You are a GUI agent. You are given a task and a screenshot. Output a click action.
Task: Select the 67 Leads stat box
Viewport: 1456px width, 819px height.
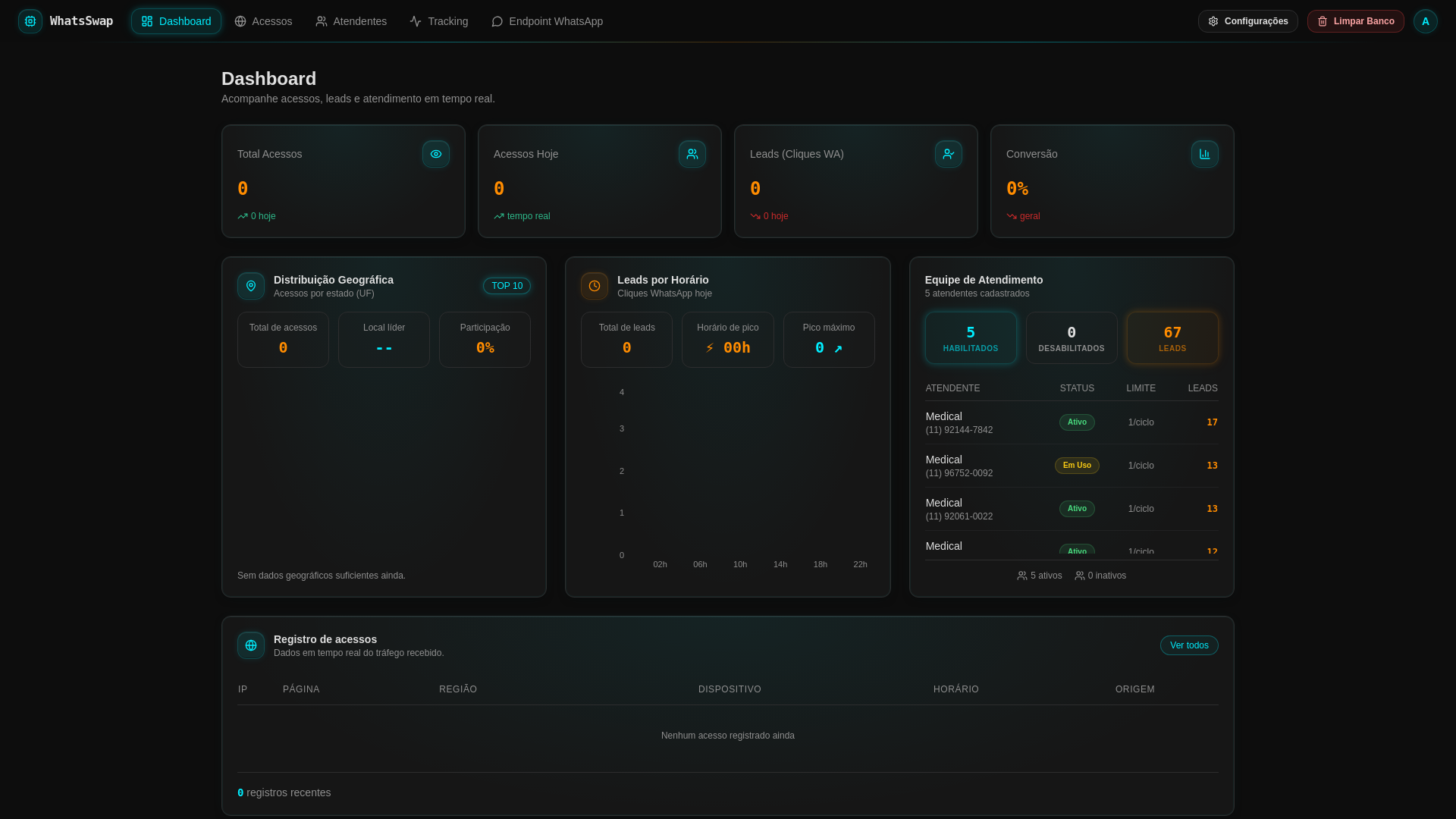[1172, 338]
